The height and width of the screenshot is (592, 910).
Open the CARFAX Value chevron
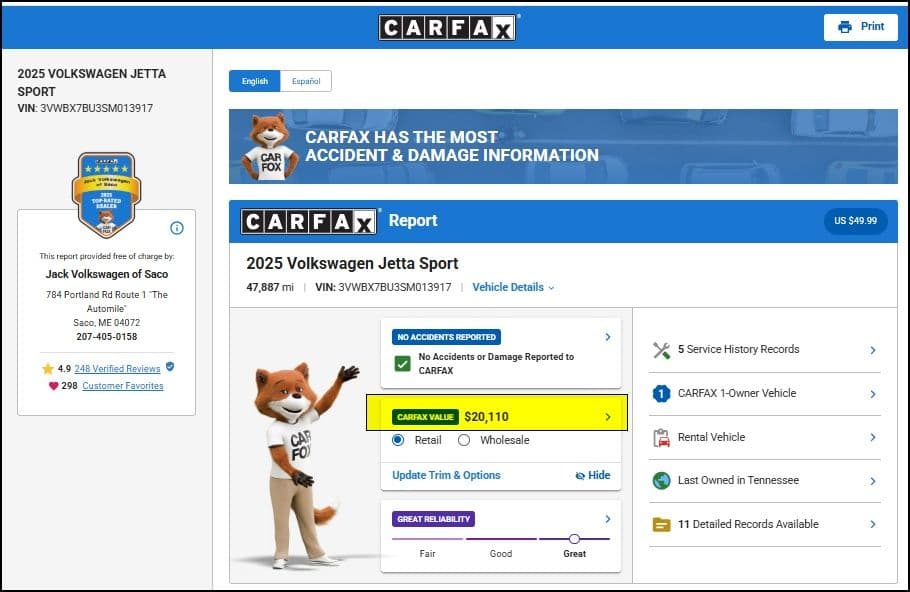608,417
